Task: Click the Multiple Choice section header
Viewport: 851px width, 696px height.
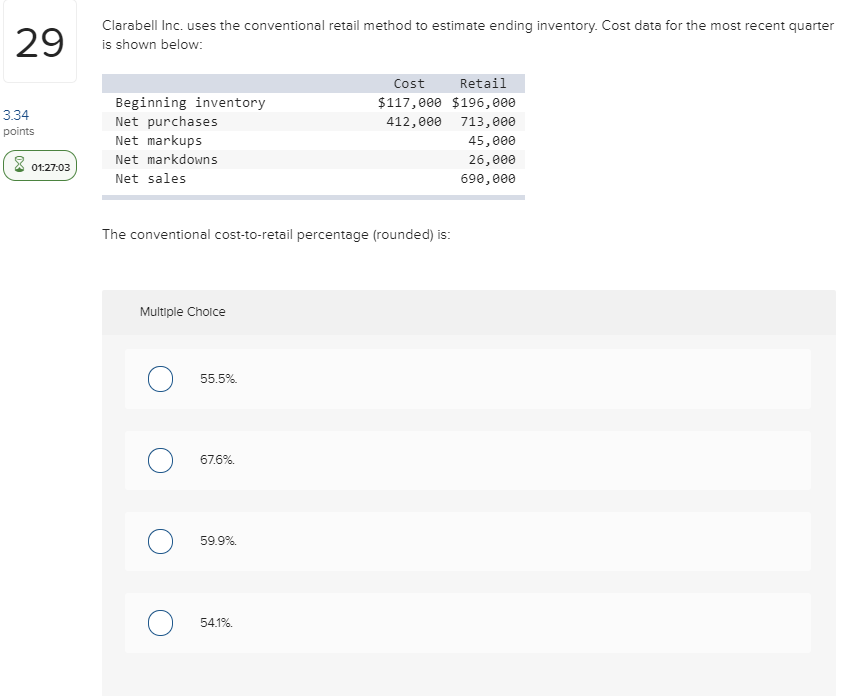Action: click(x=182, y=312)
